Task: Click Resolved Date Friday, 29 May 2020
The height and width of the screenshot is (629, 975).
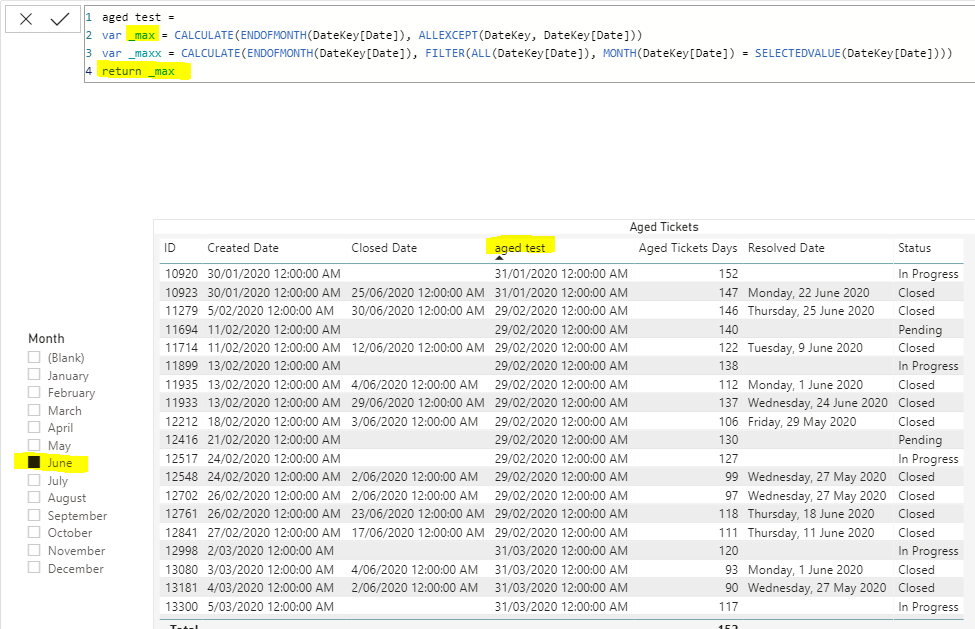Action: tap(802, 421)
